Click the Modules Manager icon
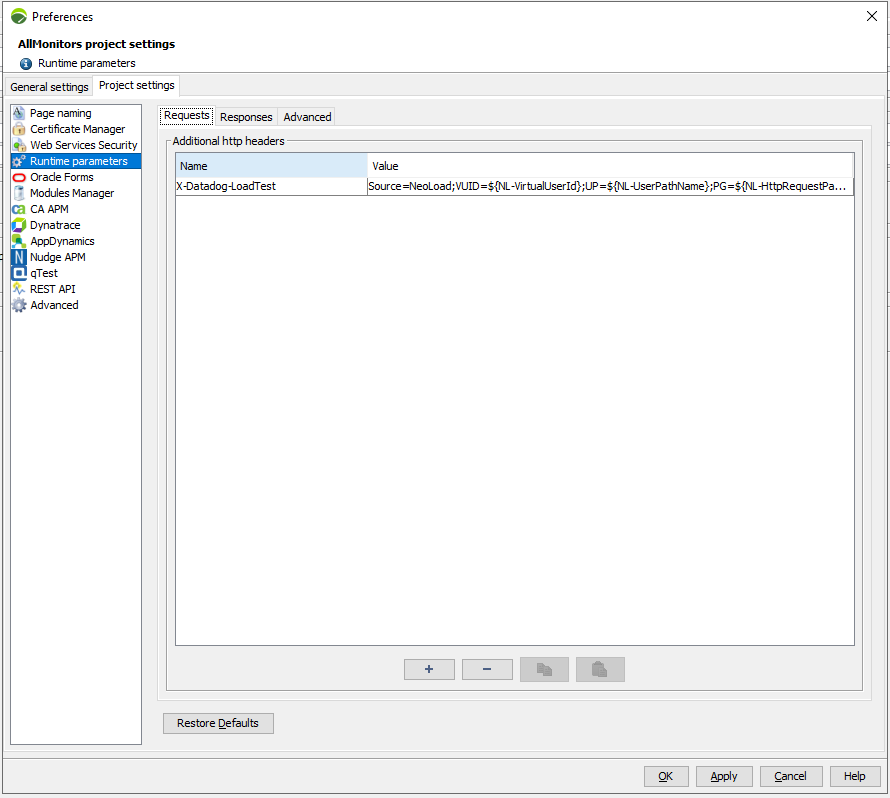This screenshot has height=798, width=890. pyautogui.click(x=19, y=193)
